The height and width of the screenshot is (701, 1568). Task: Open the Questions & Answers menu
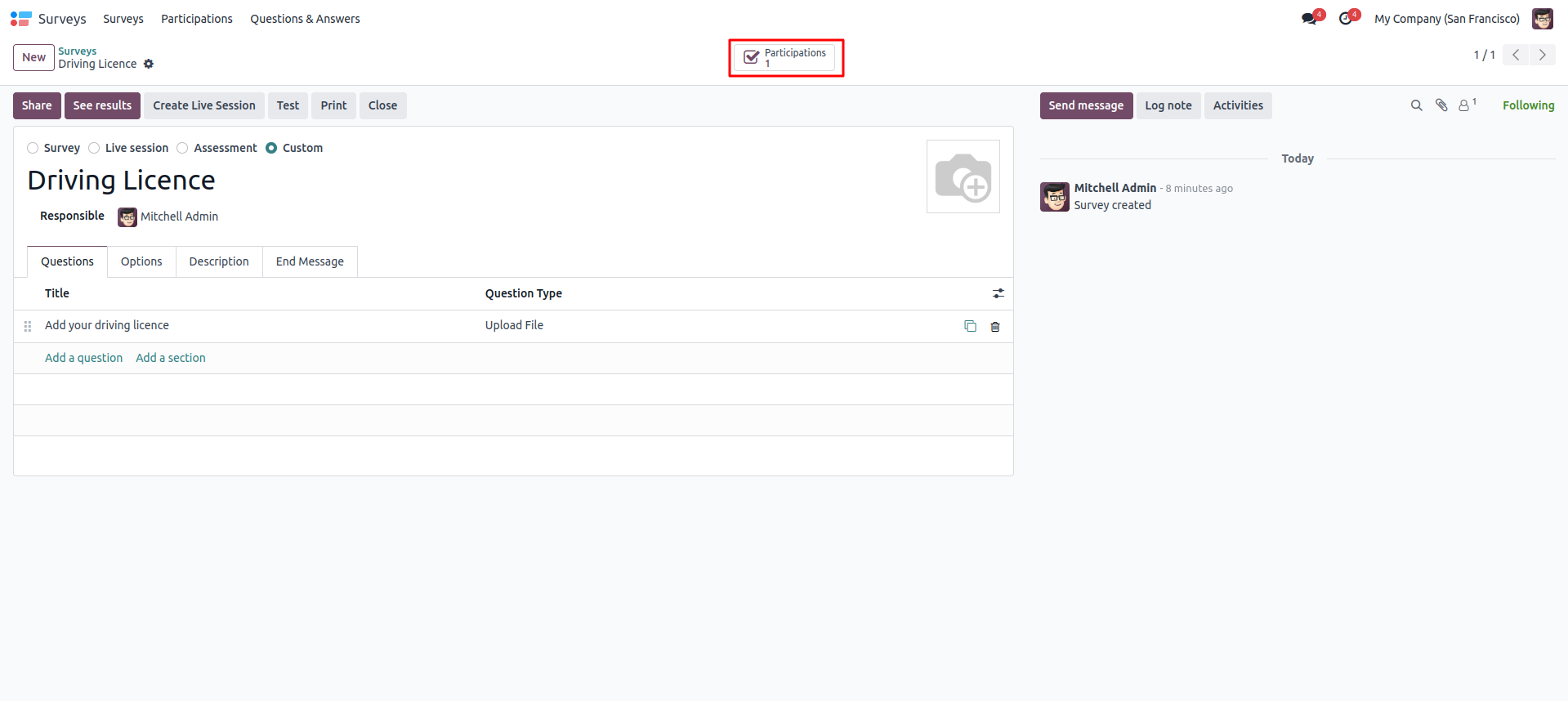click(305, 19)
